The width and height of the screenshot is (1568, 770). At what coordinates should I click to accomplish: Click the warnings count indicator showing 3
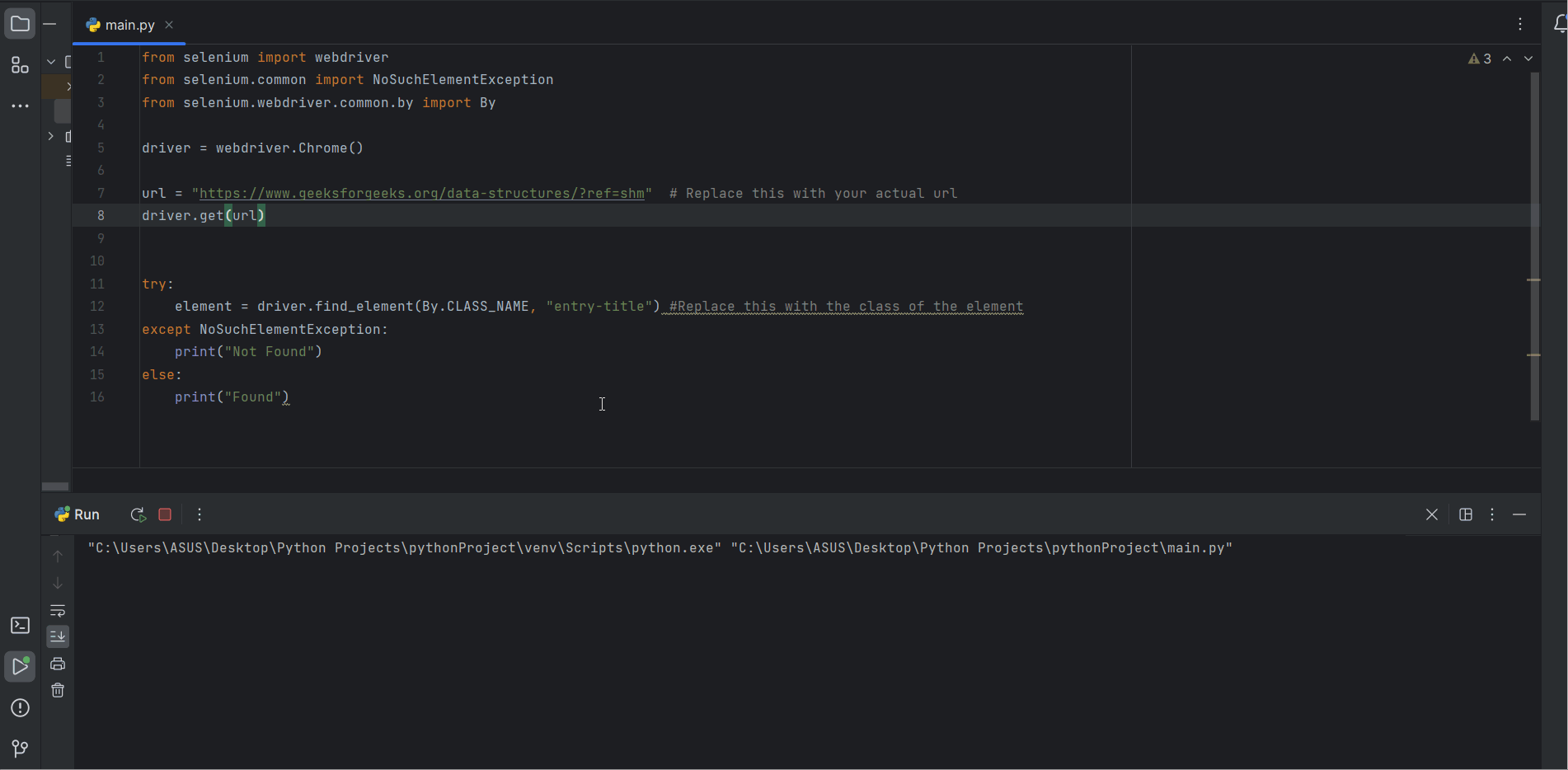[1480, 59]
